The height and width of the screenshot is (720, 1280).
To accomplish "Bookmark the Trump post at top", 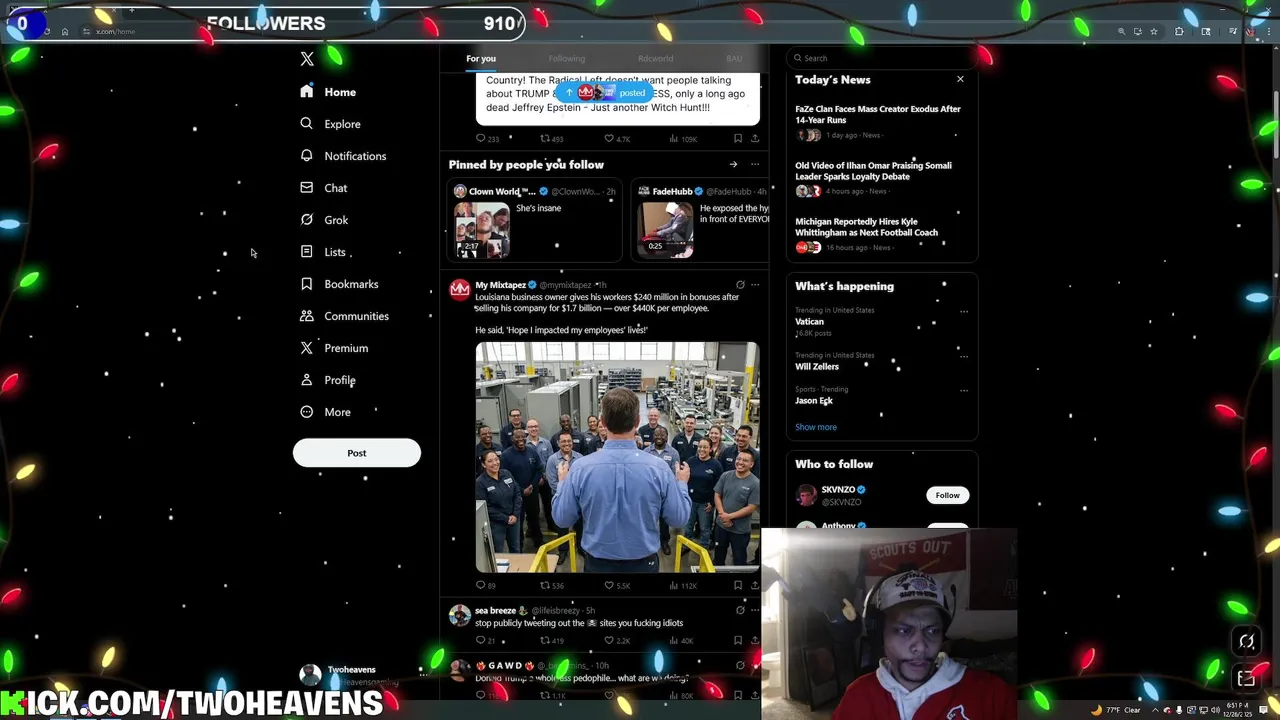I will [738, 138].
